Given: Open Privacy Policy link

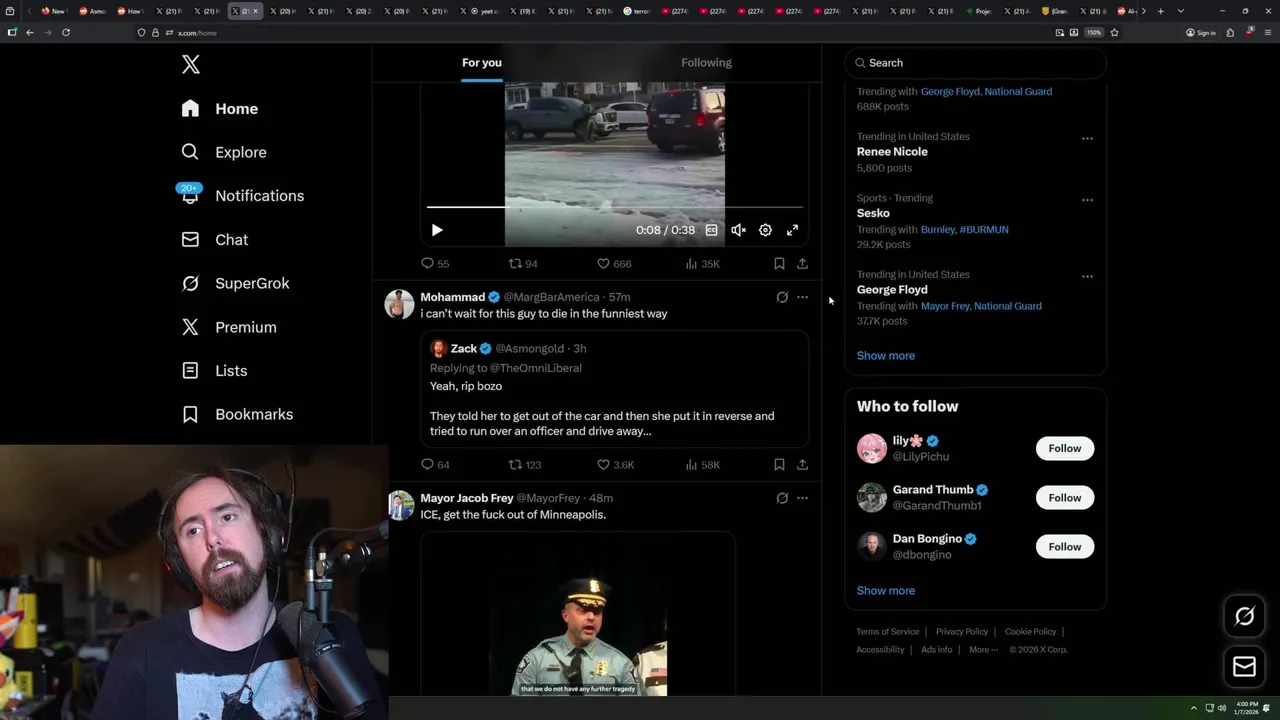Looking at the screenshot, I should point(962,632).
